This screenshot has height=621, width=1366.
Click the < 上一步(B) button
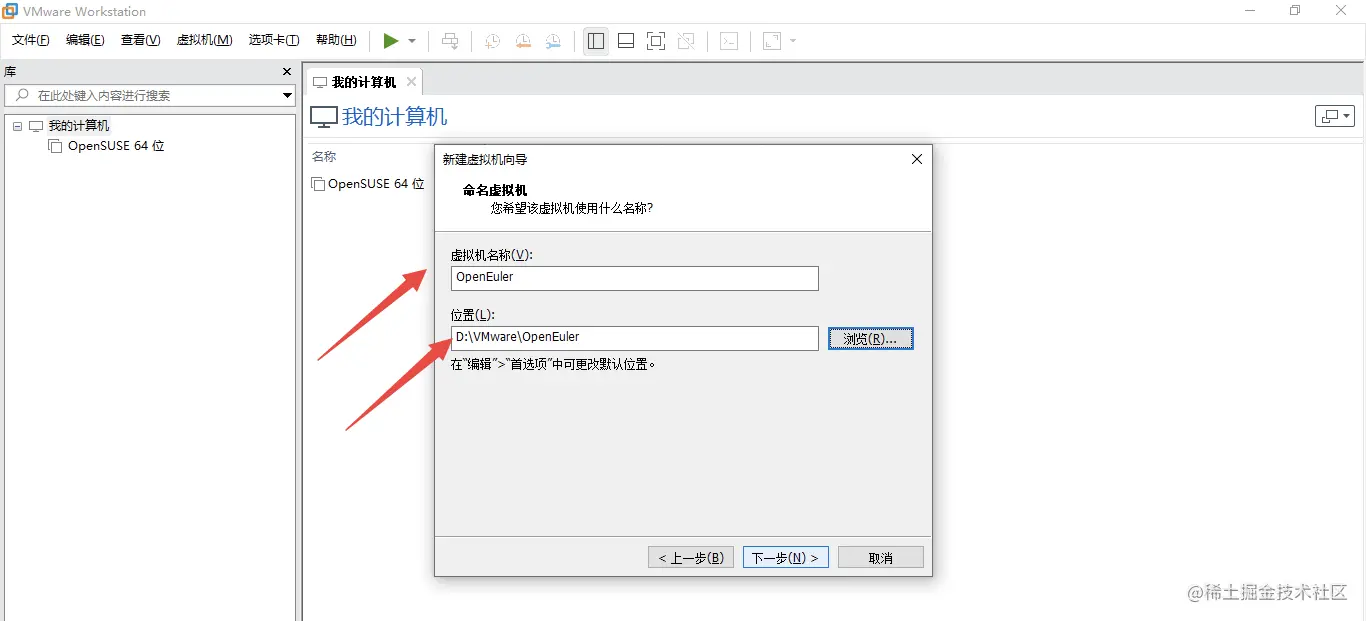(x=691, y=557)
